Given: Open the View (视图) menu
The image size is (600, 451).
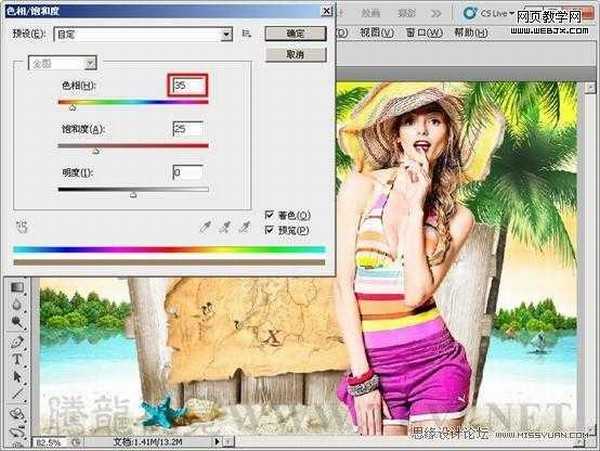Looking at the screenshot, I should click(x=373, y=32).
